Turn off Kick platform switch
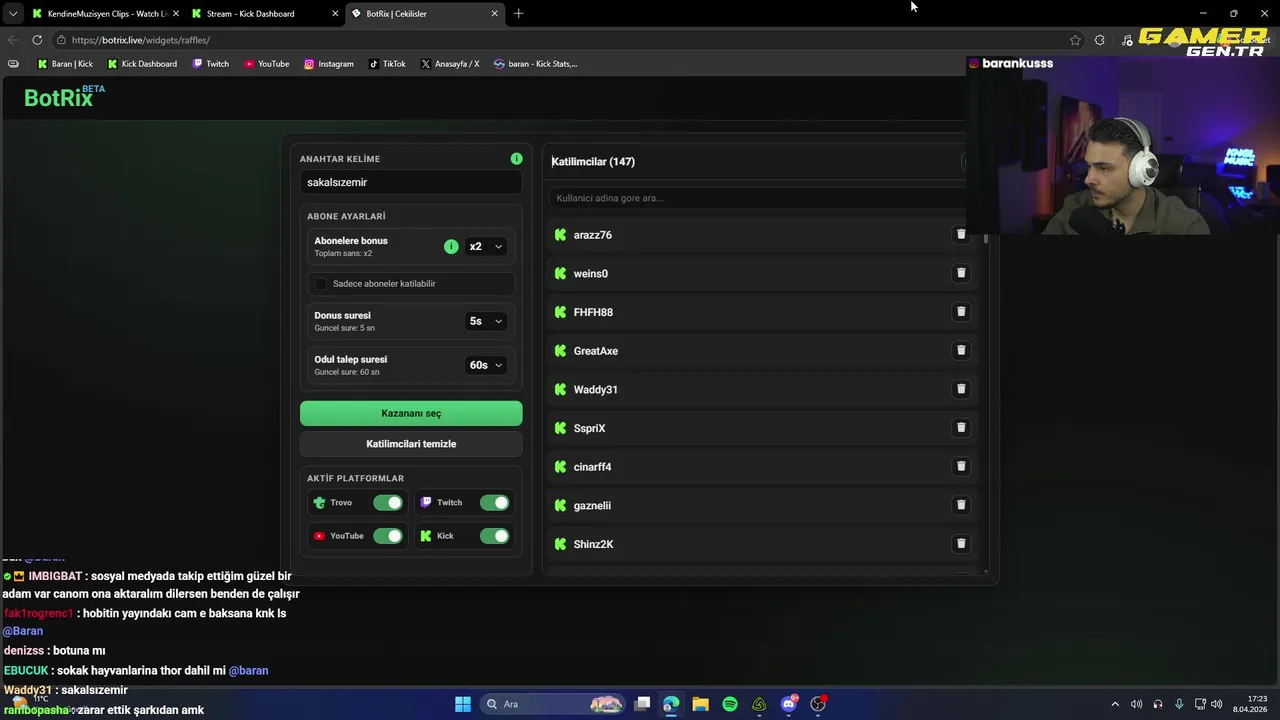This screenshot has height=720, width=1280. coord(494,536)
